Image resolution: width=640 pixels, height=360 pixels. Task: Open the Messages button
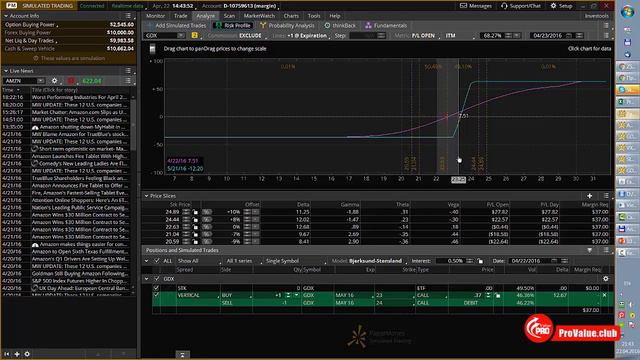click(x=476, y=6)
